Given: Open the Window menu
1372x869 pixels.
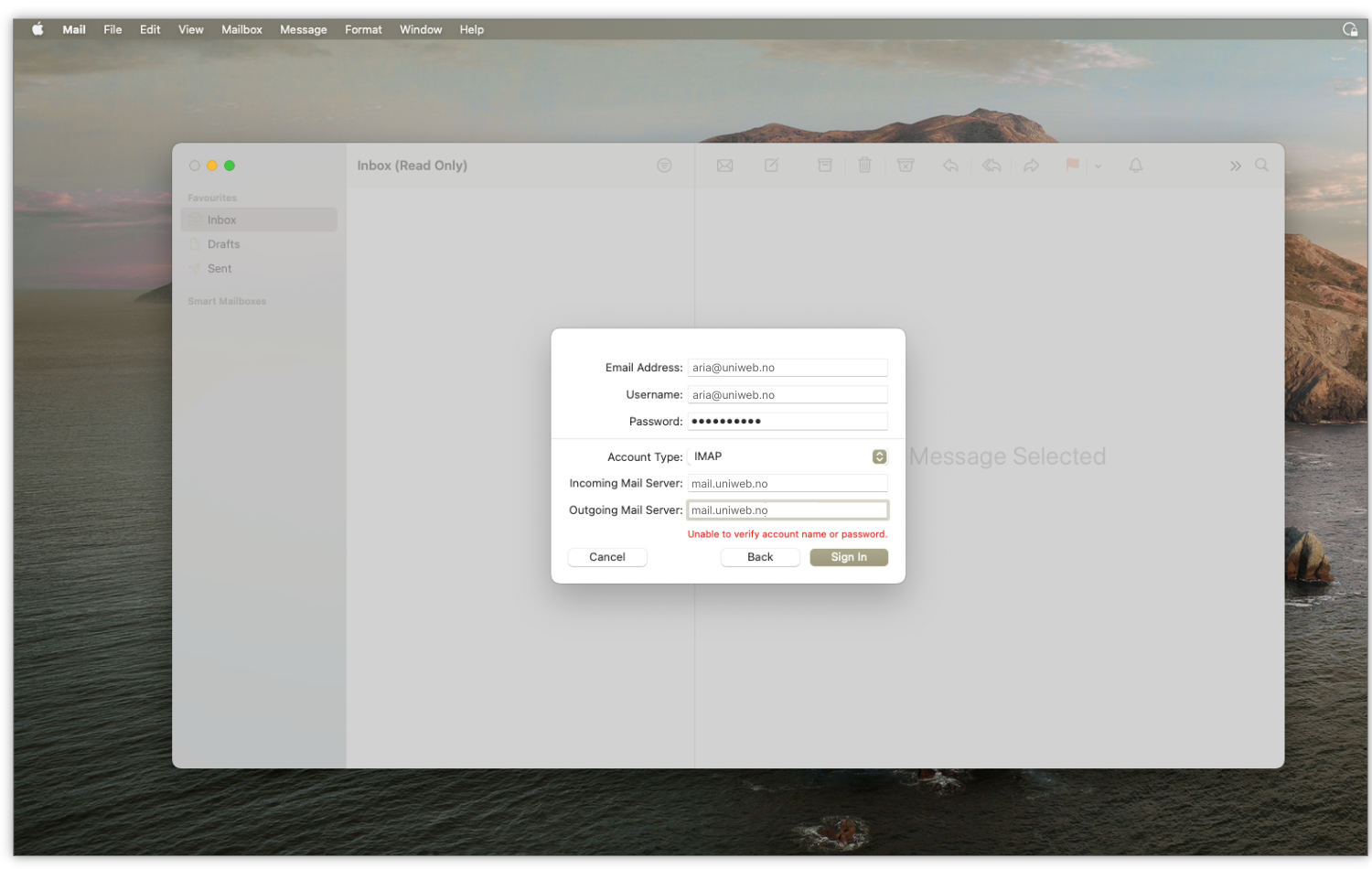Looking at the screenshot, I should pyautogui.click(x=421, y=29).
